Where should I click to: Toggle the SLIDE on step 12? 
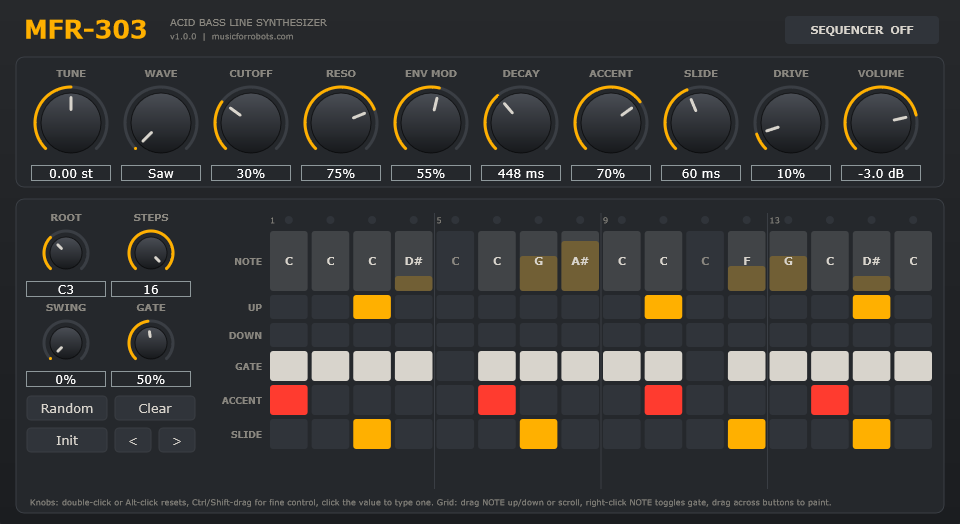coord(747,434)
